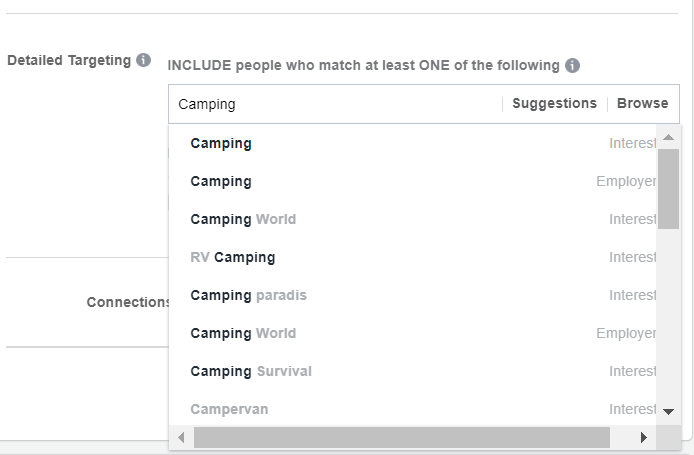Click the dropdown scroll up arrow

(x=668, y=136)
